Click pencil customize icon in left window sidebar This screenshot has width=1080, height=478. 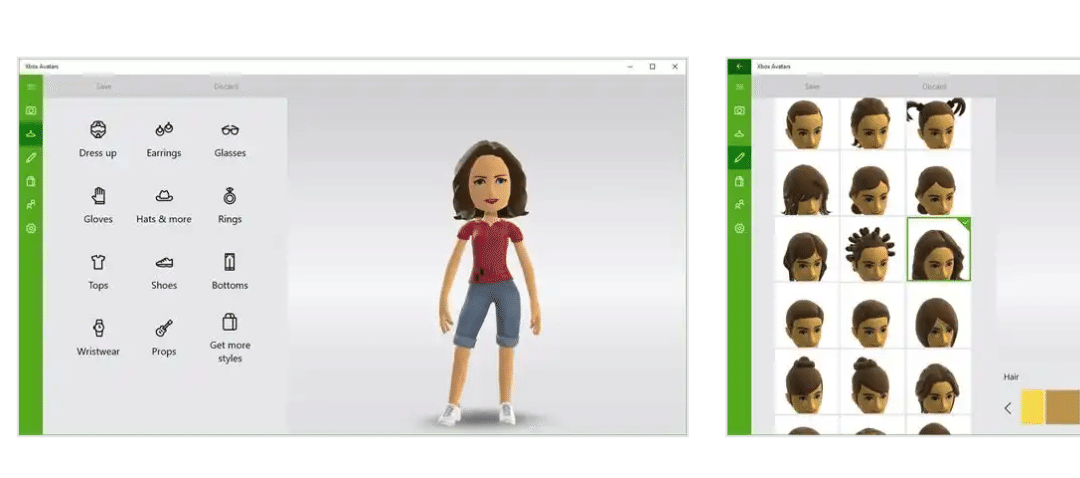(31, 158)
